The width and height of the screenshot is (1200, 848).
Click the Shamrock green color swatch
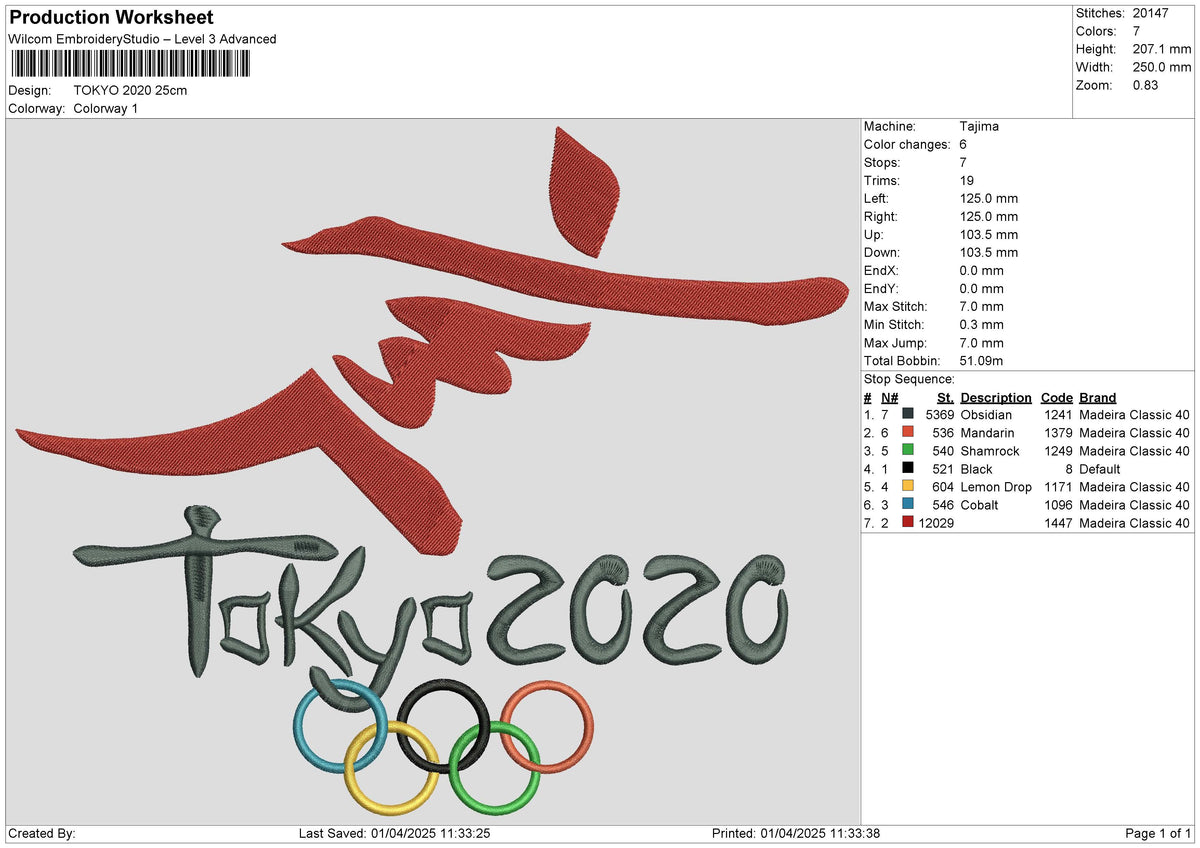coord(908,451)
